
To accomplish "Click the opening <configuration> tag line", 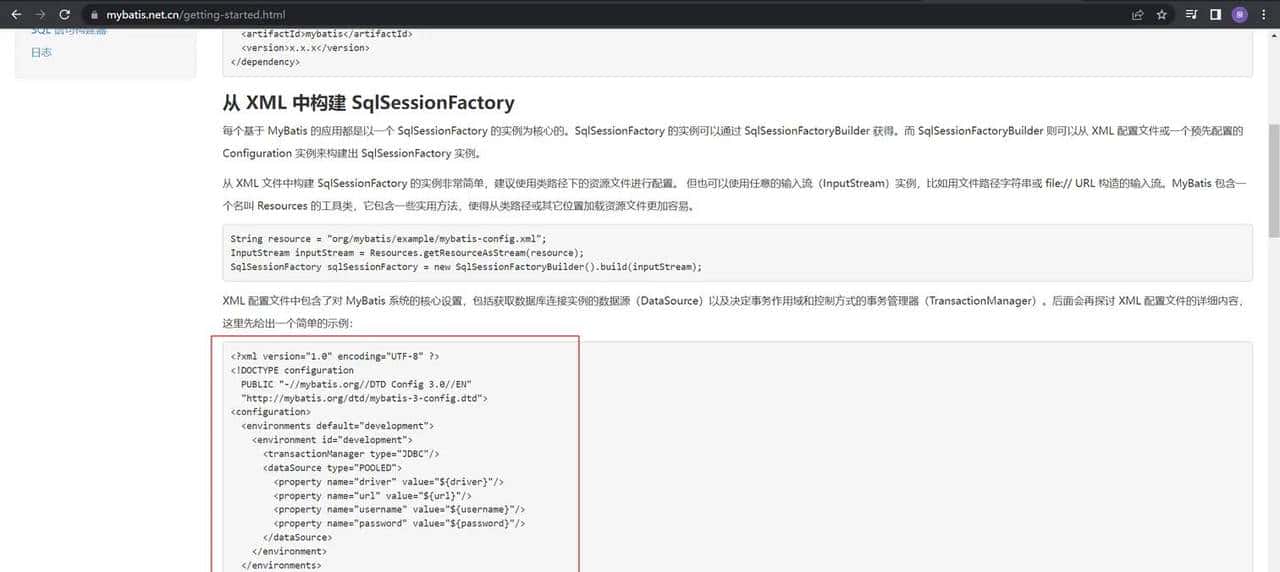I will [270, 412].
